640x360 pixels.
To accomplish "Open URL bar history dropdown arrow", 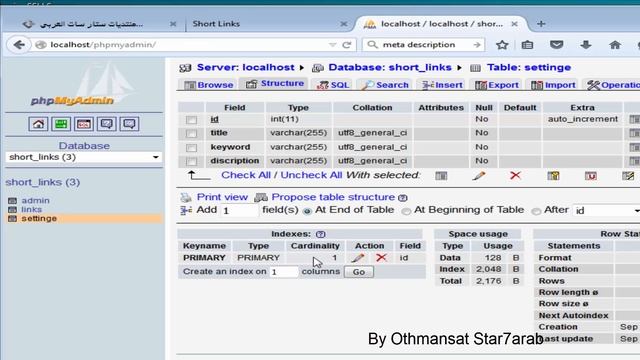I will (333, 45).
